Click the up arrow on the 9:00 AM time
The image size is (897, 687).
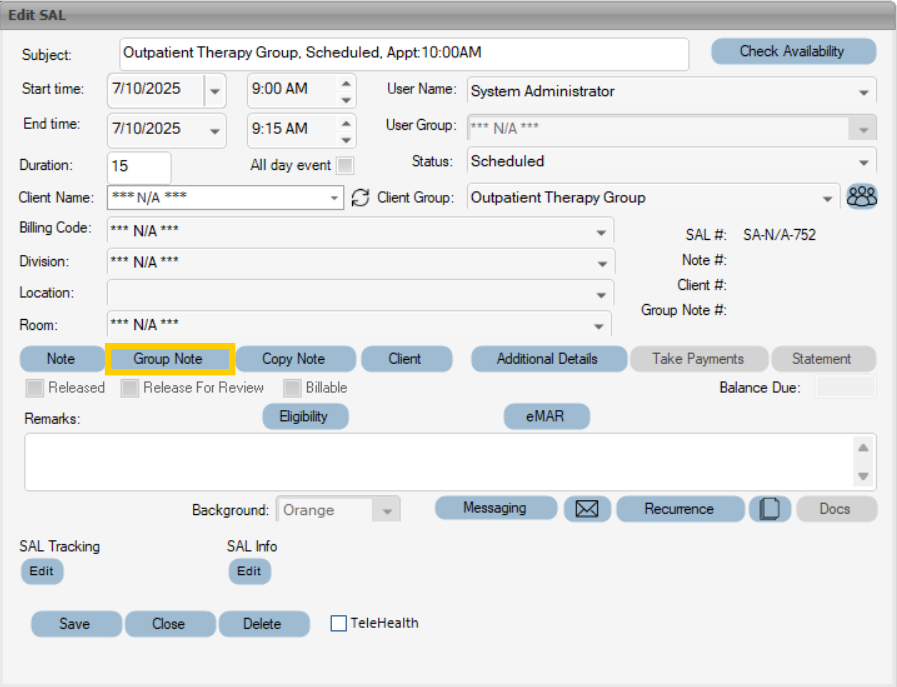[345, 84]
